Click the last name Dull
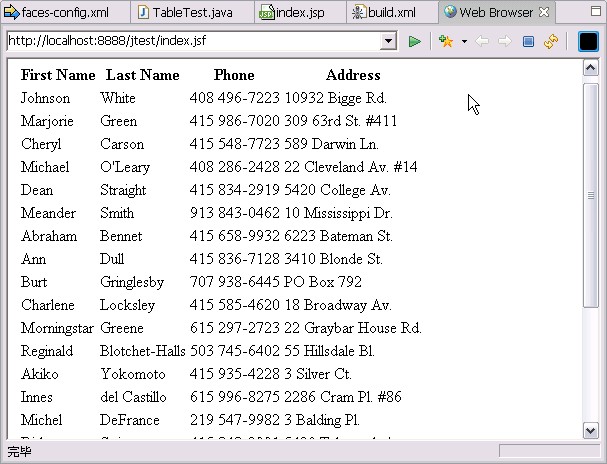The width and height of the screenshot is (607, 464). coord(112,259)
